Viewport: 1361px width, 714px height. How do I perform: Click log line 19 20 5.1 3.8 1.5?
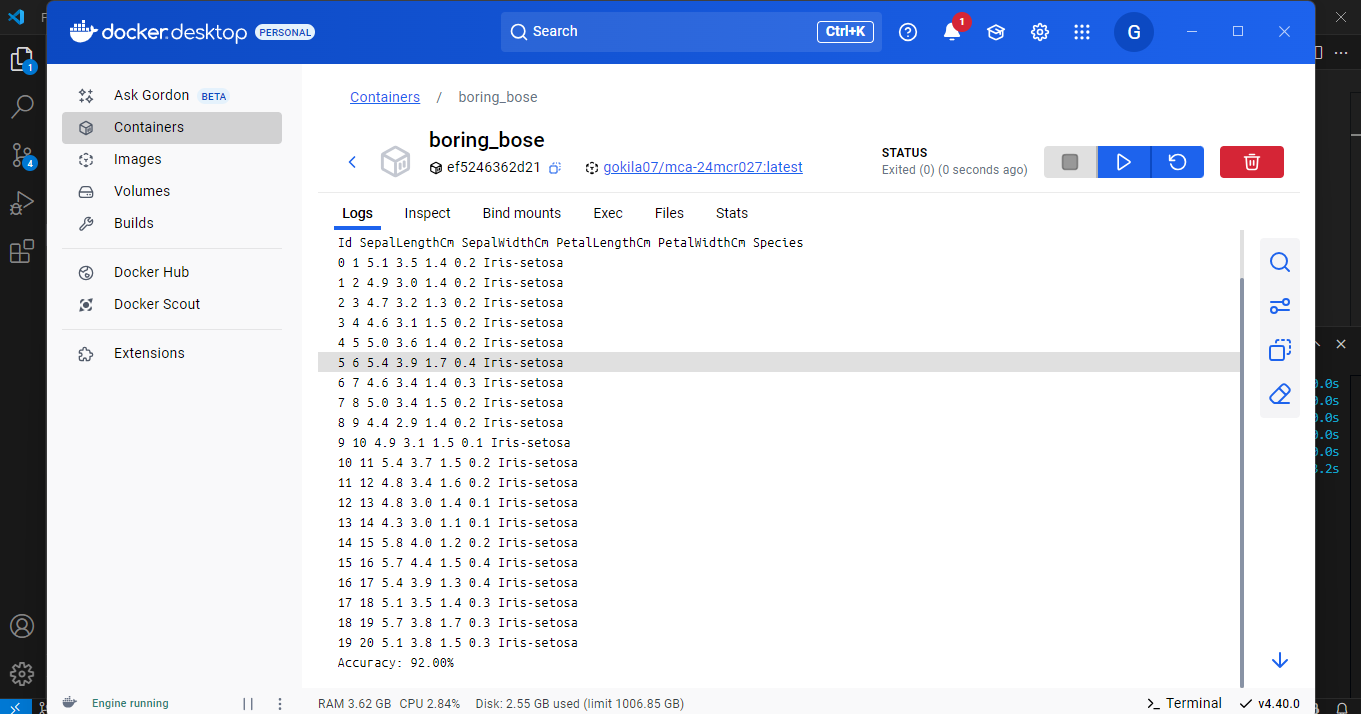point(457,643)
